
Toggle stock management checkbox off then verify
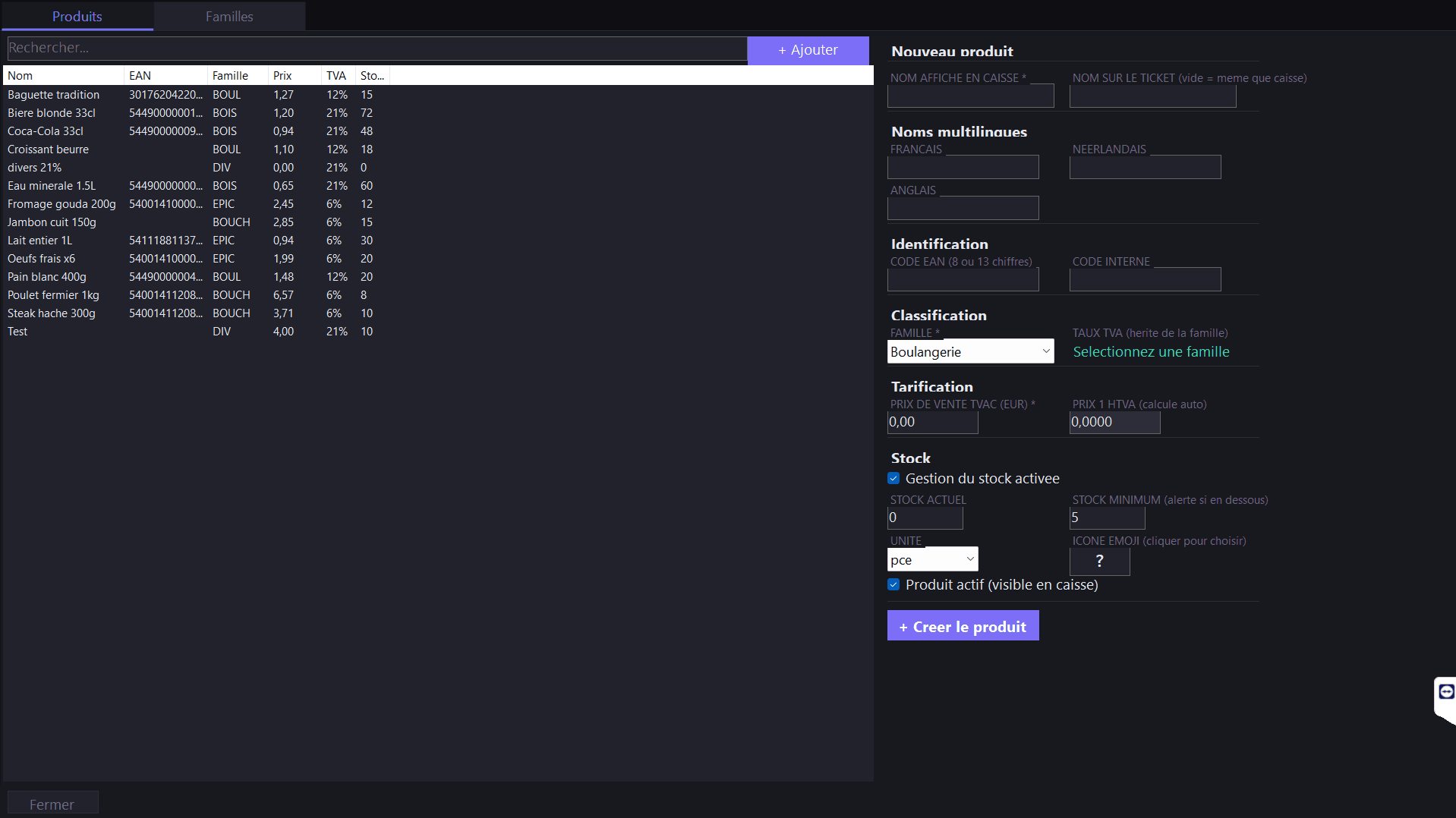(893, 478)
